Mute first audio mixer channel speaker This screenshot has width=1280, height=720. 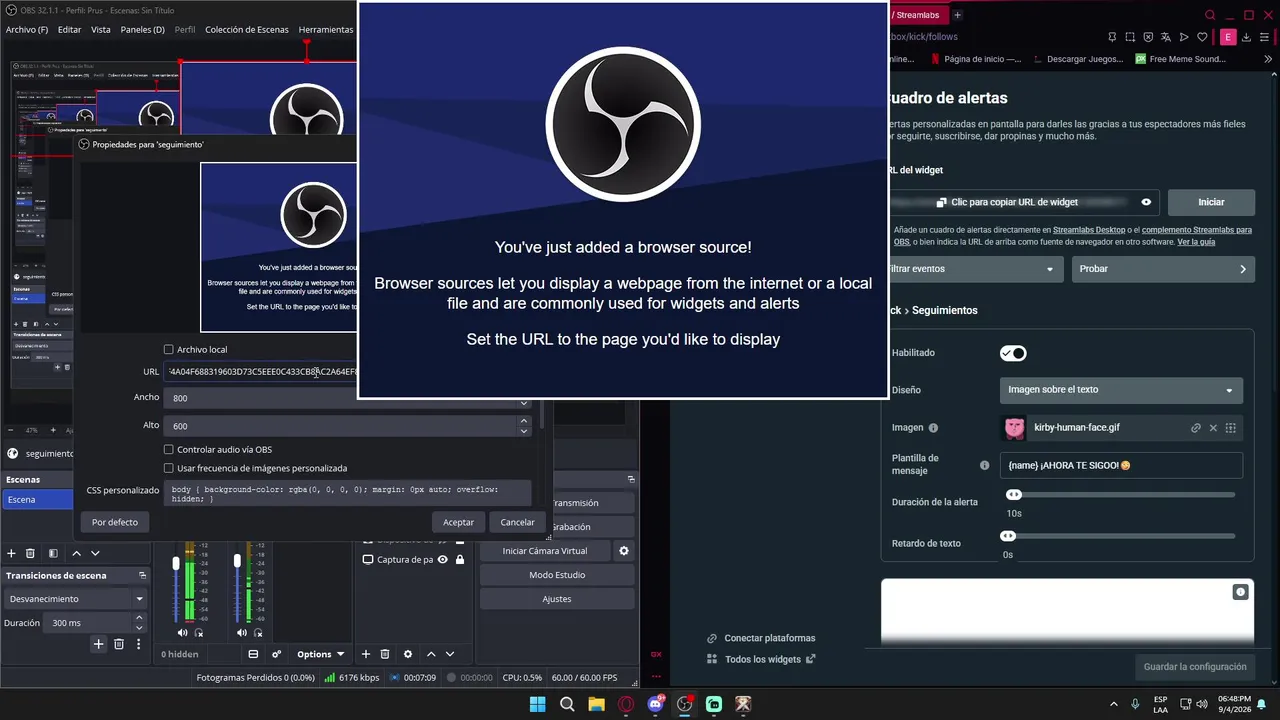[182, 632]
